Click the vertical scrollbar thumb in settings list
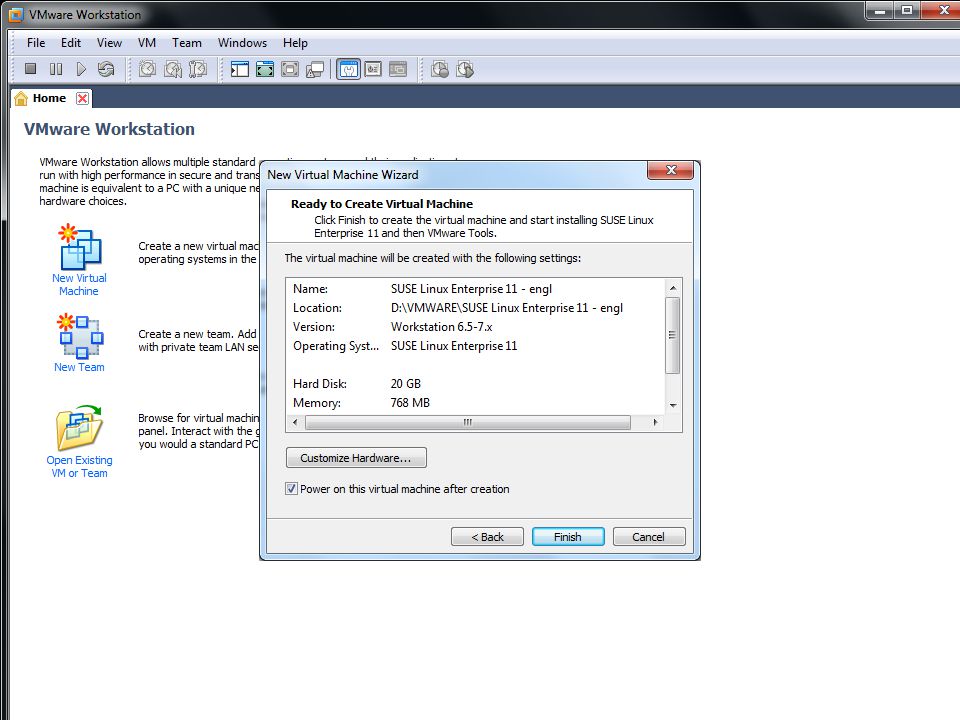The height and width of the screenshot is (720, 960). [672, 335]
